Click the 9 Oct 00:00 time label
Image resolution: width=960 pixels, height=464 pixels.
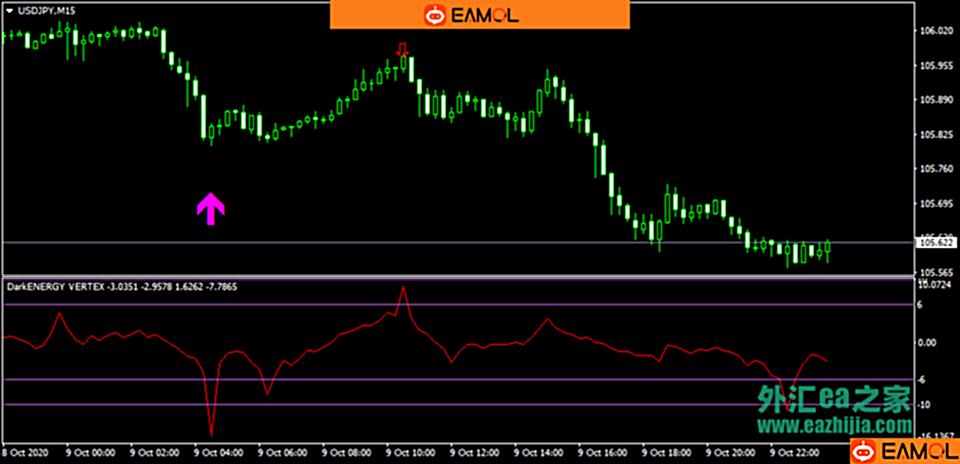coord(91,454)
